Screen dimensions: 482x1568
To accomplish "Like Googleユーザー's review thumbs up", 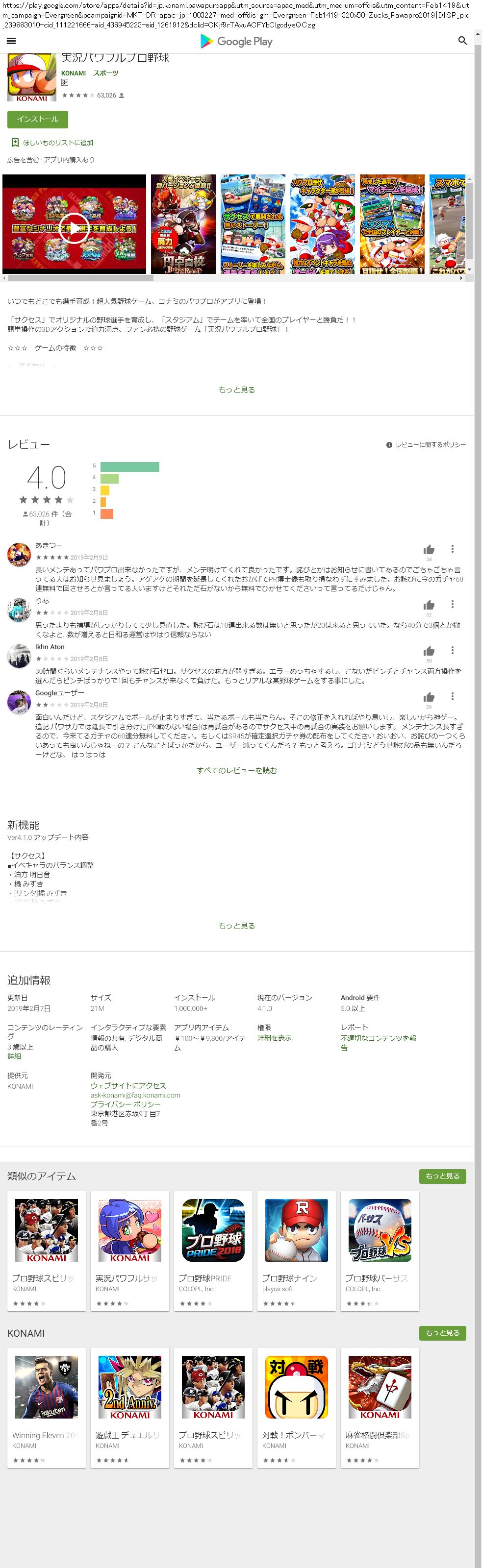I will [429, 698].
